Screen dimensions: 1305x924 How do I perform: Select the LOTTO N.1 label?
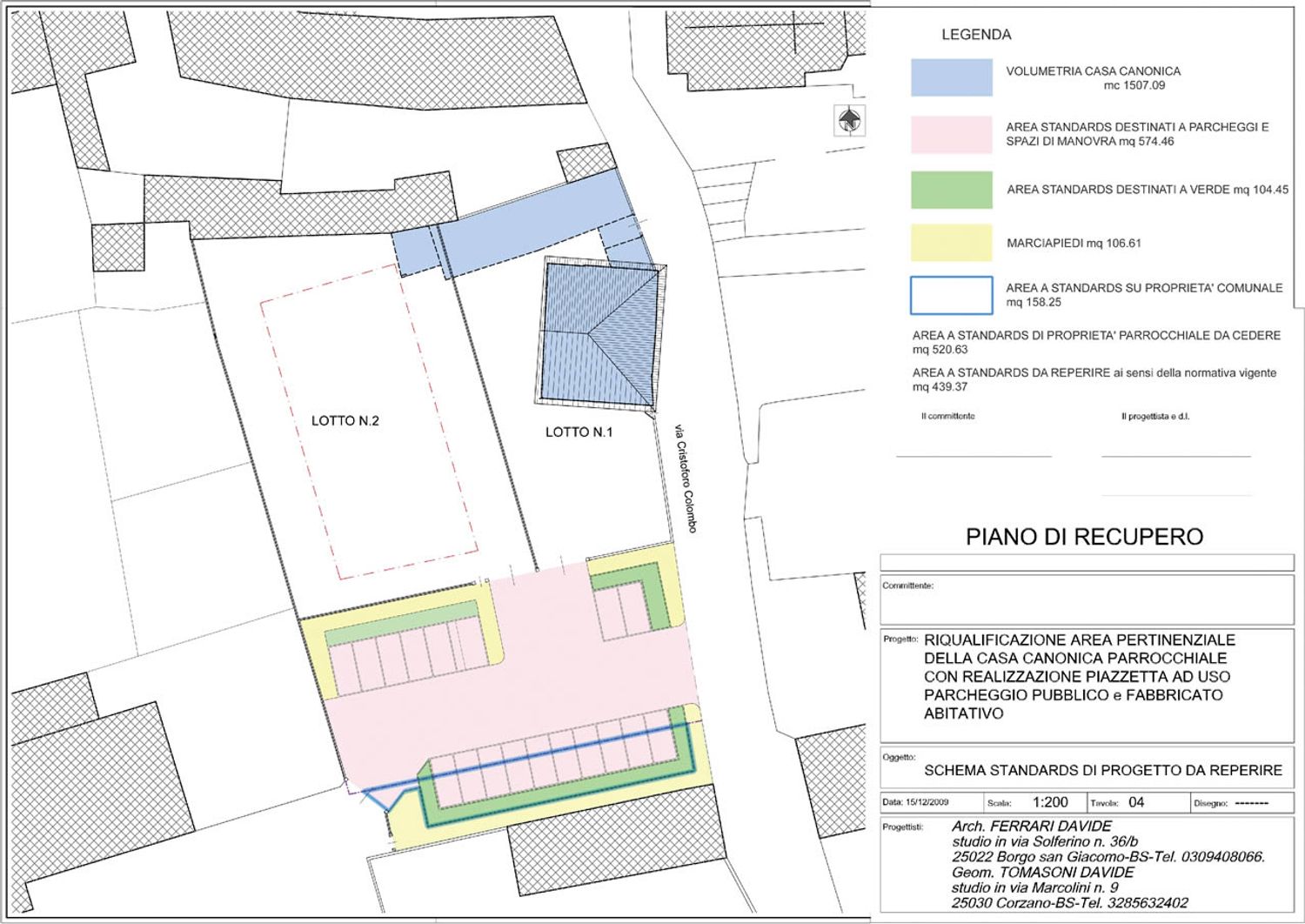pos(579,432)
